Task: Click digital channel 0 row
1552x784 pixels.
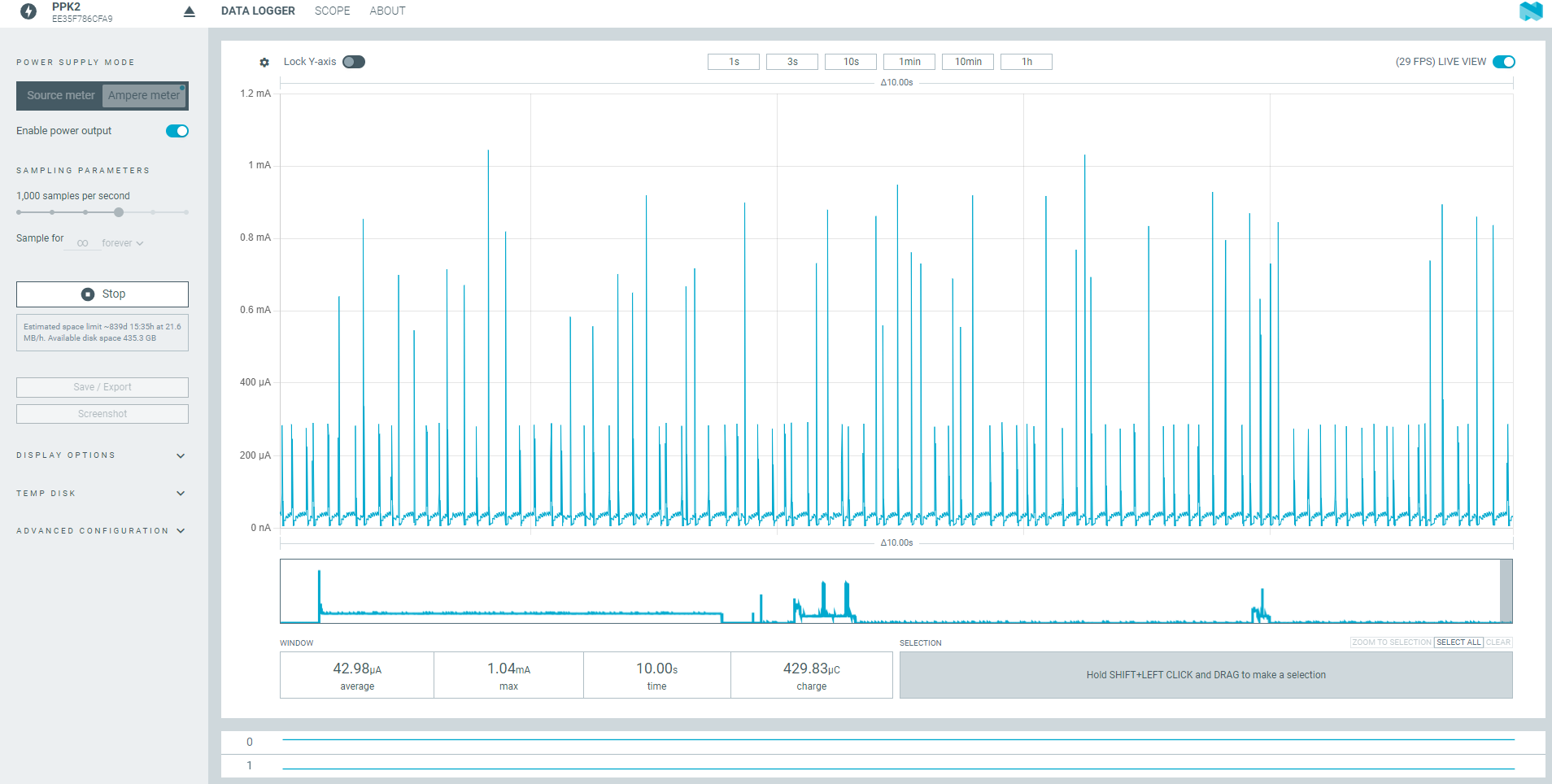Action: pyautogui.click(x=883, y=742)
